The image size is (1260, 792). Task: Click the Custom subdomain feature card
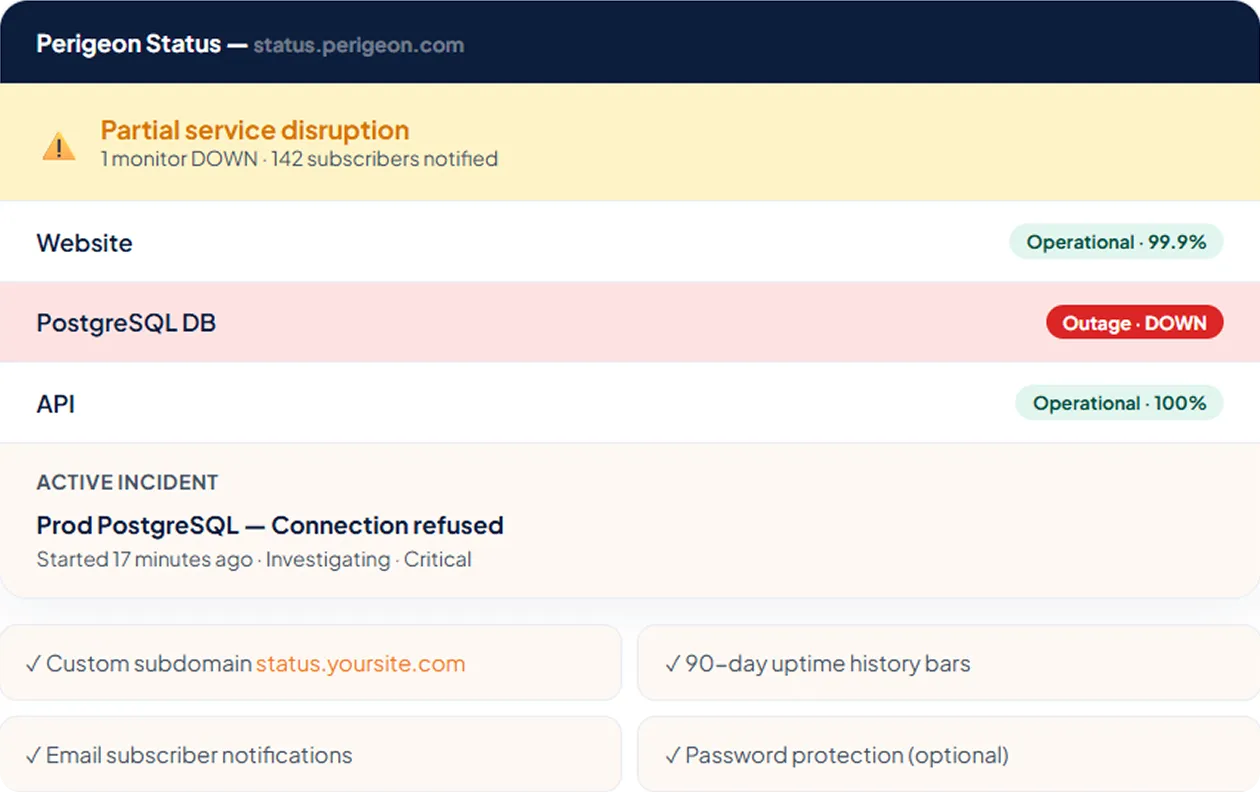click(311, 663)
